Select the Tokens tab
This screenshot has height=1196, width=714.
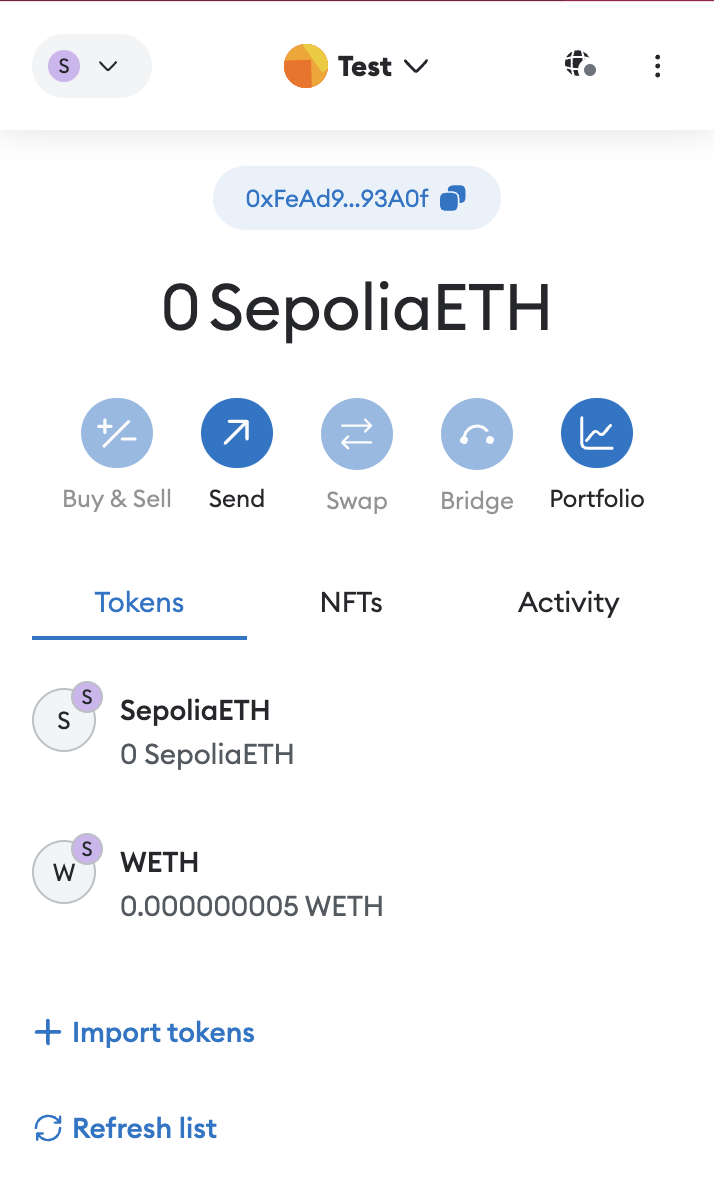[139, 603]
